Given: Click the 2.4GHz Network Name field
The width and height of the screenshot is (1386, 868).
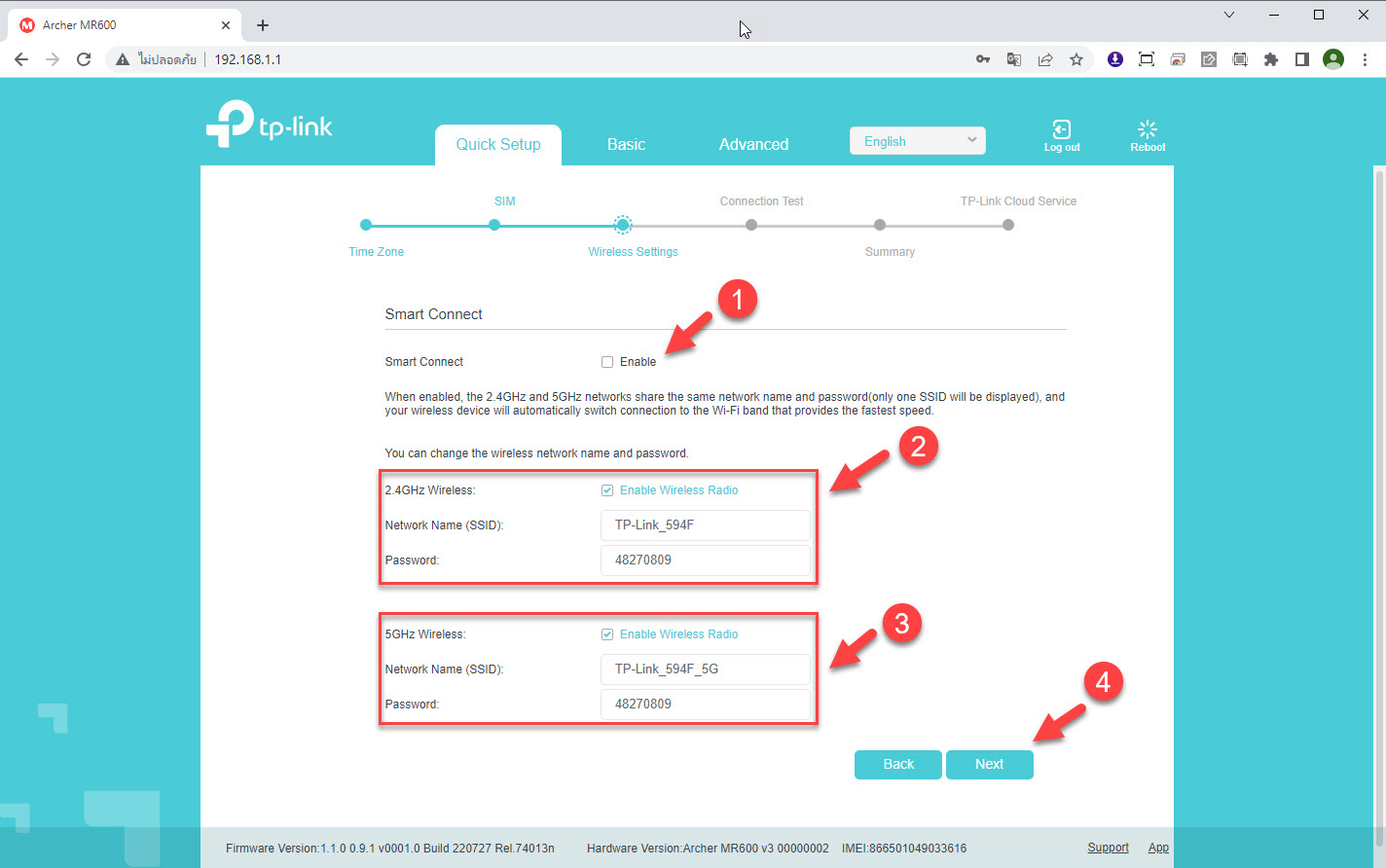Looking at the screenshot, I should pyautogui.click(x=706, y=525).
